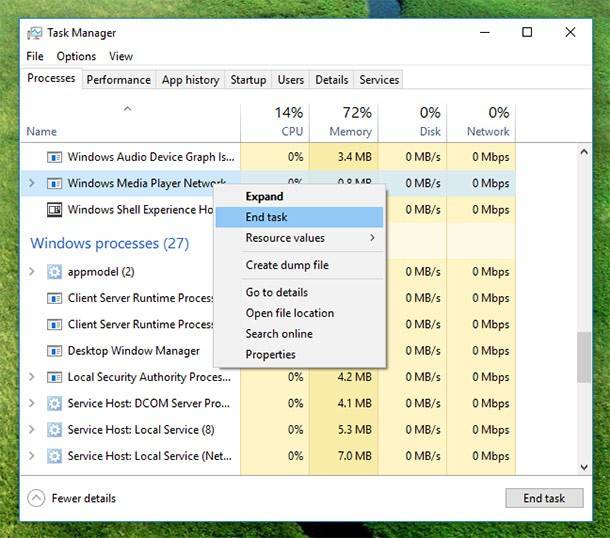Choose End task in the context menu
610x538 pixels.
(300, 217)
